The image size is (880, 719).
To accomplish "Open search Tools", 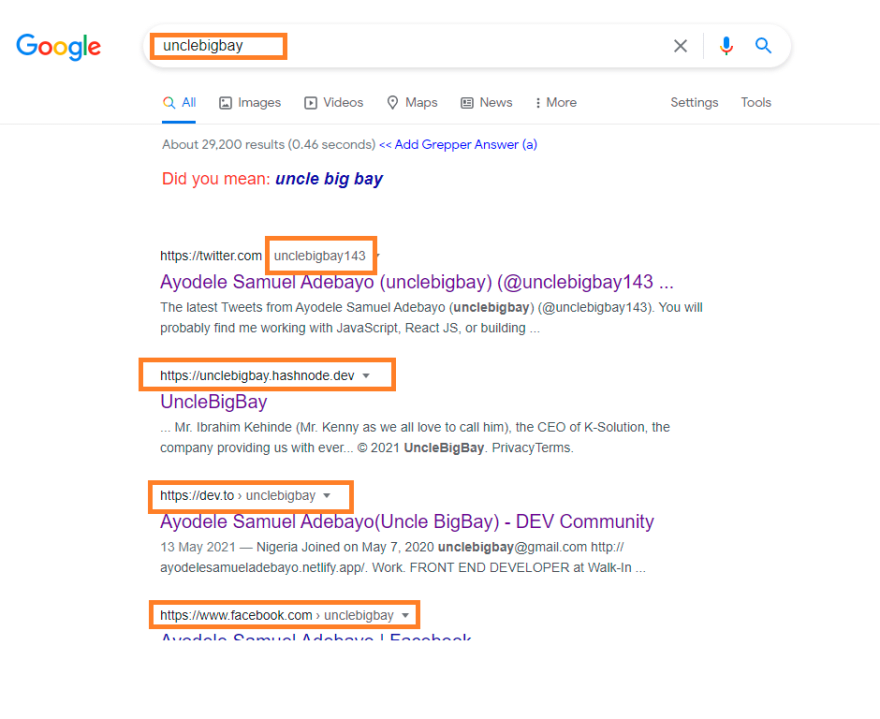I will coord(755,103).
